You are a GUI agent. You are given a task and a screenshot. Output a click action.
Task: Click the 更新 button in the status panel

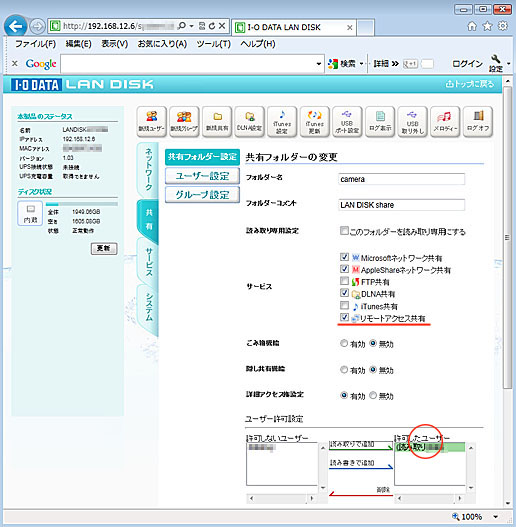coord(104,248)
